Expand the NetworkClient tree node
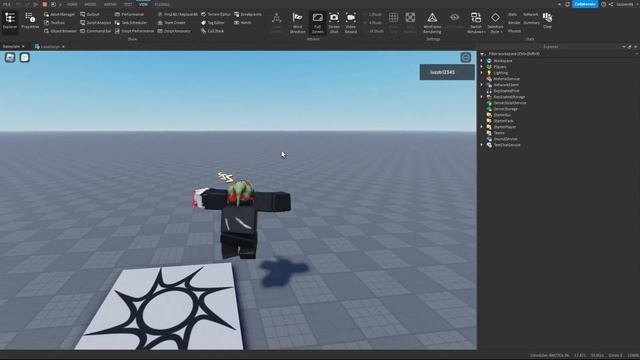The height and width of the screenshot is (360, 640). pos(482,85)
